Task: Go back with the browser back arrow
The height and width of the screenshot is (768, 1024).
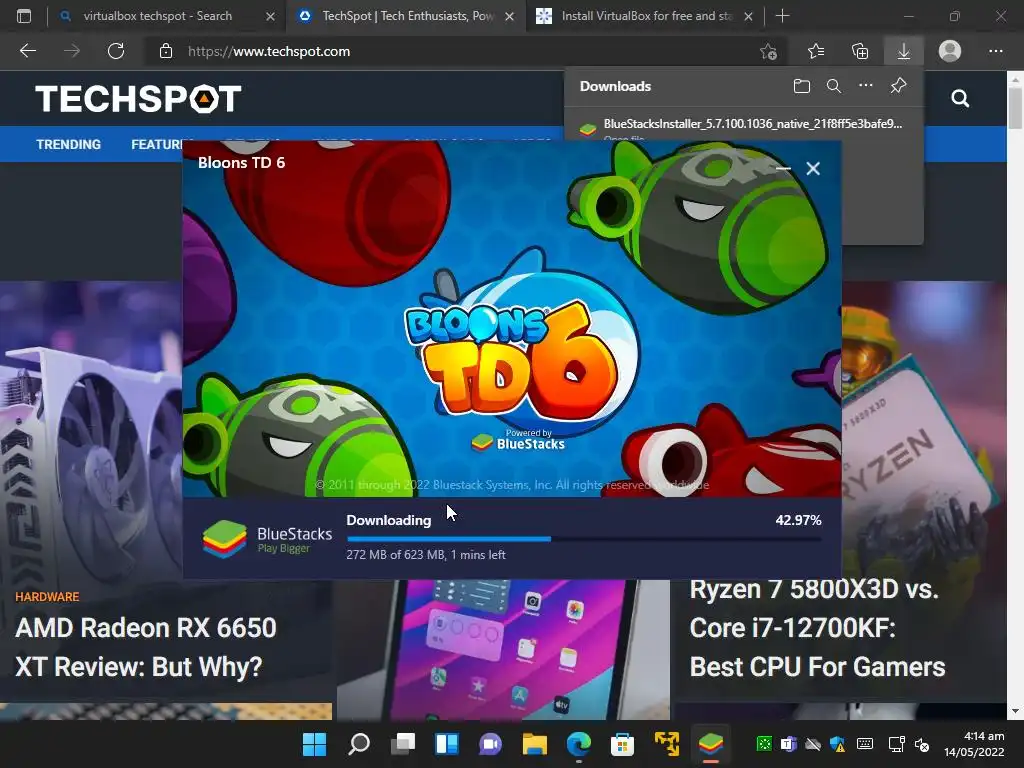Action: coord(27,51)
